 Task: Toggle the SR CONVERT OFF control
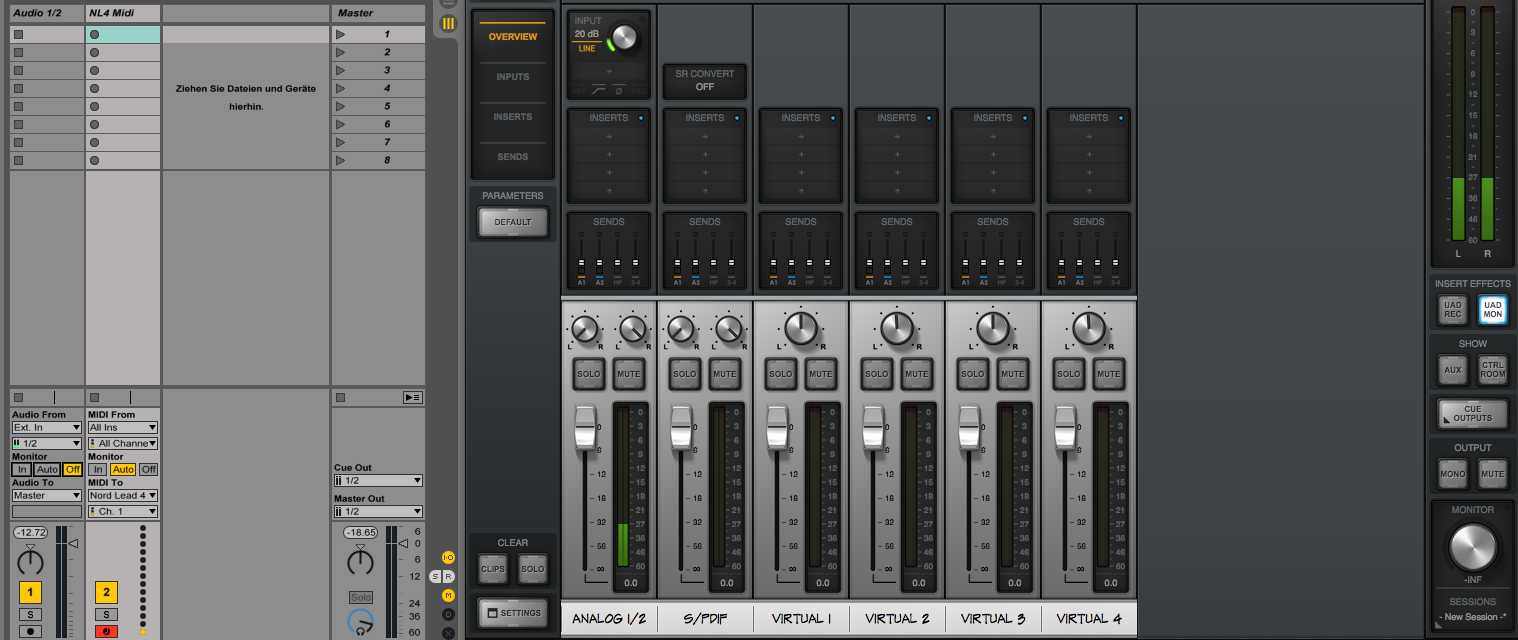(x=705, y=80)
